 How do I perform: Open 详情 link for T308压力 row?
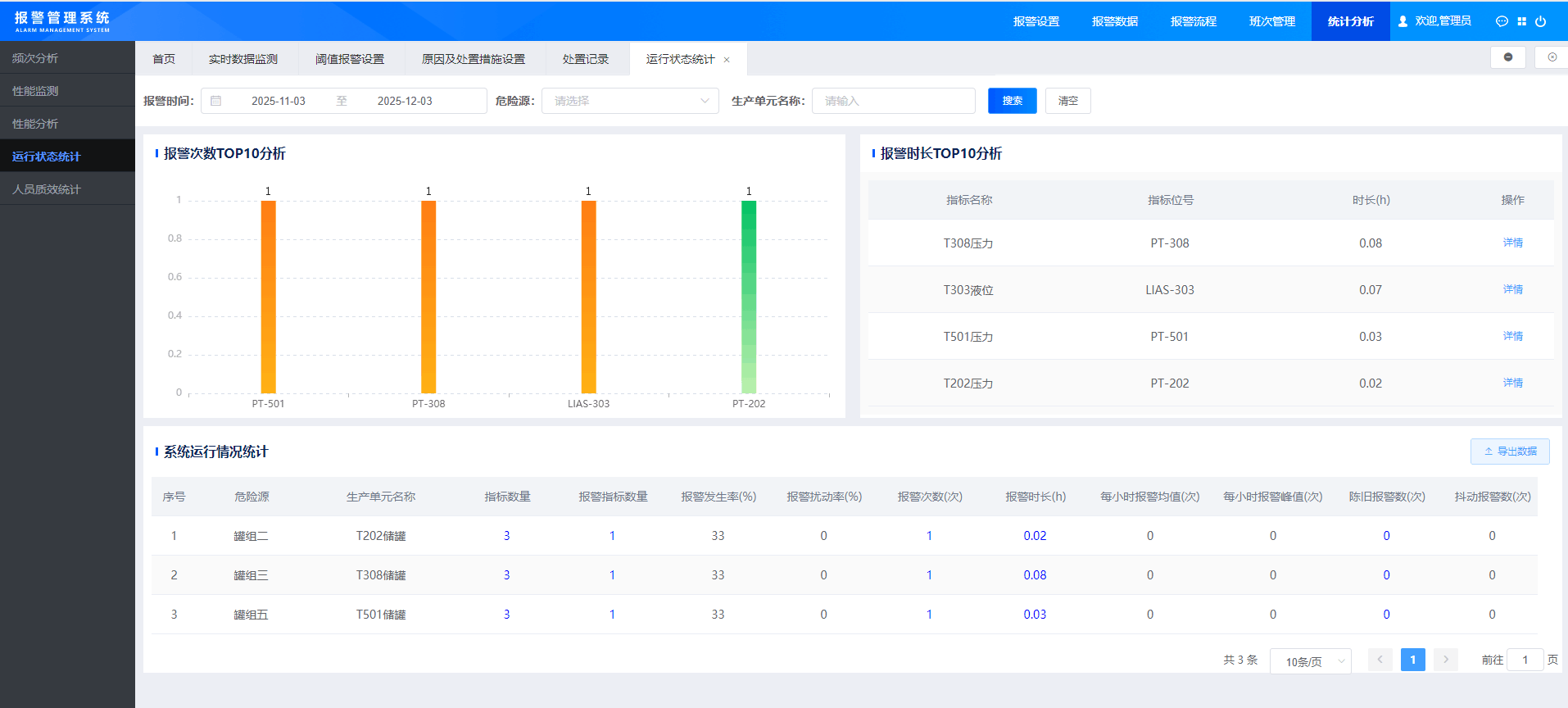[x=1512, y=243]
